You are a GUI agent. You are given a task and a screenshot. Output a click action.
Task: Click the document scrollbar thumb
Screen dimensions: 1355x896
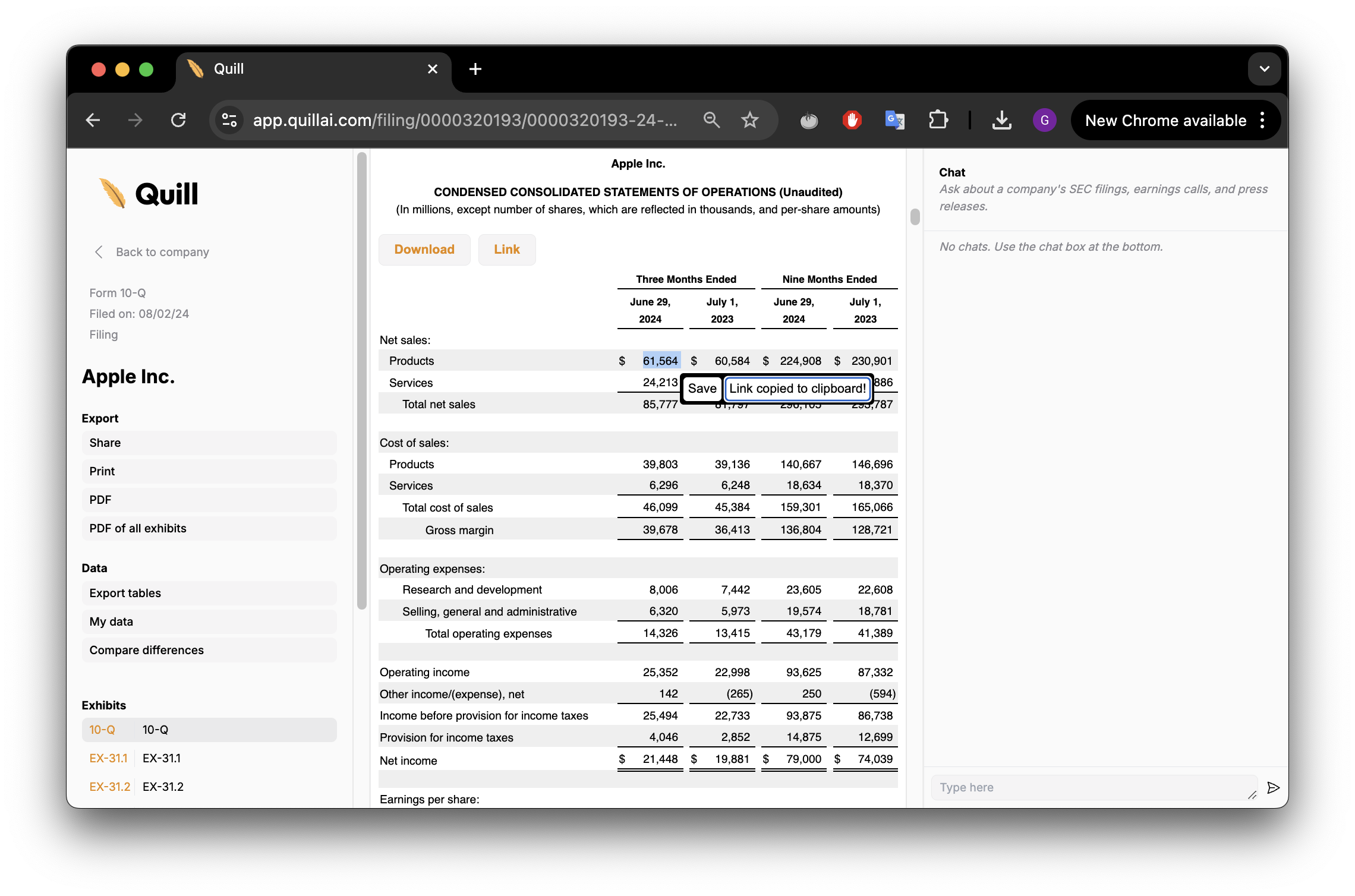point(915,217)
